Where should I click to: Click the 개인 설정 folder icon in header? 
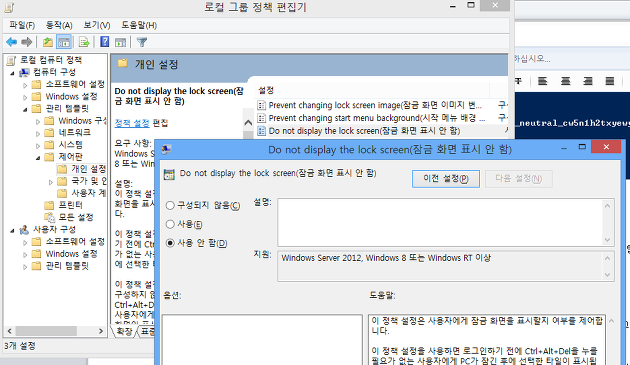[123, 63]
